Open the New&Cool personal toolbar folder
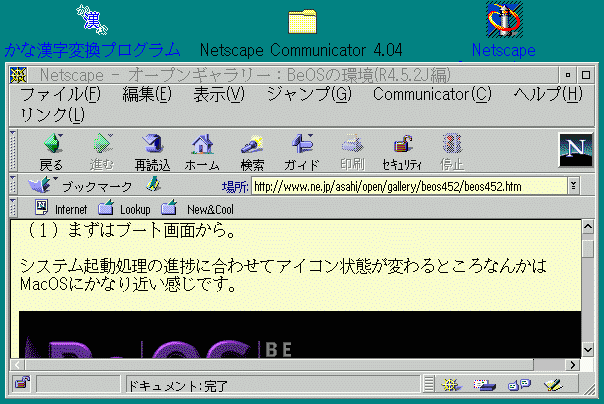604x404 pixels. click(197, 209)
